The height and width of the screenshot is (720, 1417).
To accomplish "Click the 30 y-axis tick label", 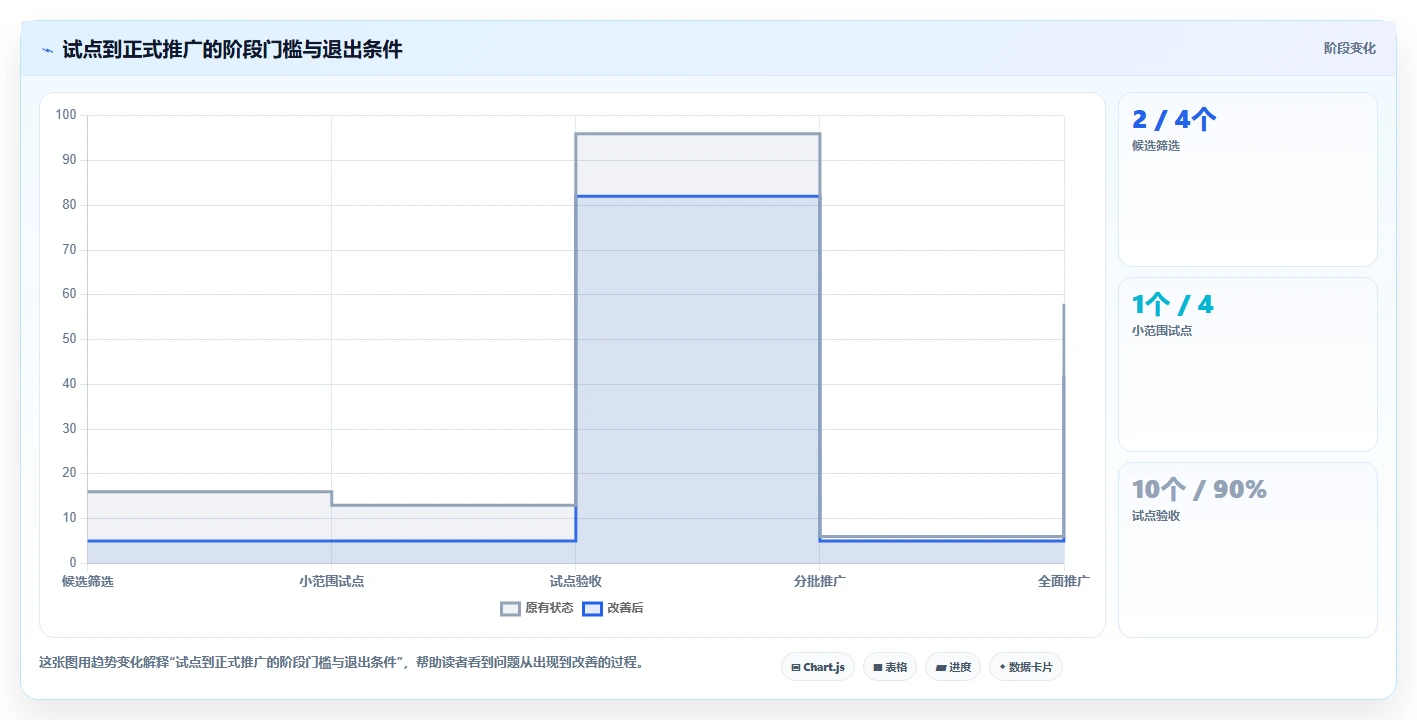I will [x=70, y=429].
